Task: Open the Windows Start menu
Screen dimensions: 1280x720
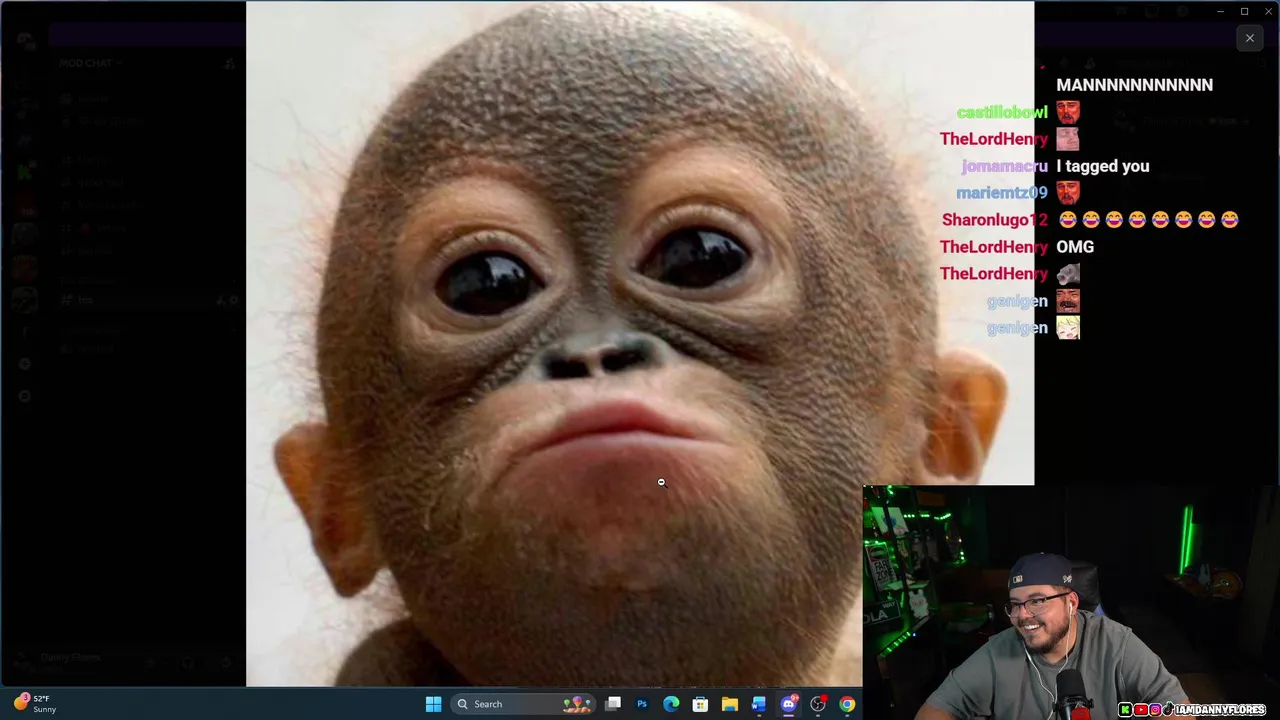Action: (433, 704)
